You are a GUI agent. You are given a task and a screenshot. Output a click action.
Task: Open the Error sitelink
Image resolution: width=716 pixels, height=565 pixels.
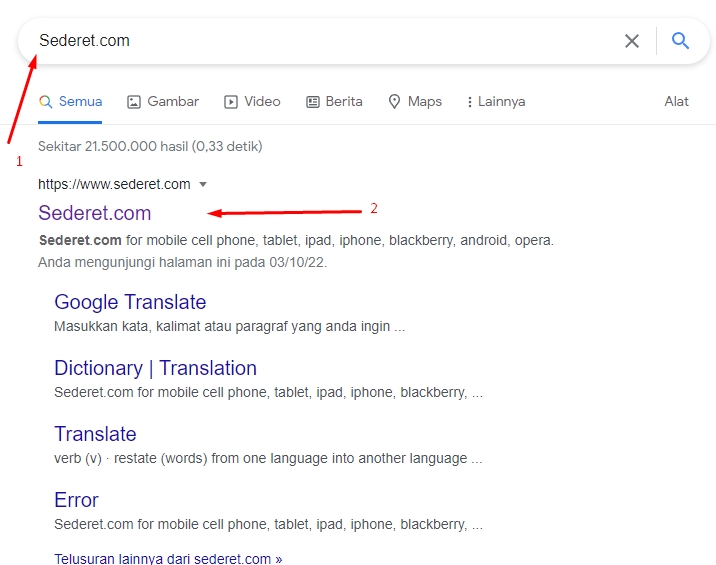pos(76,500)
